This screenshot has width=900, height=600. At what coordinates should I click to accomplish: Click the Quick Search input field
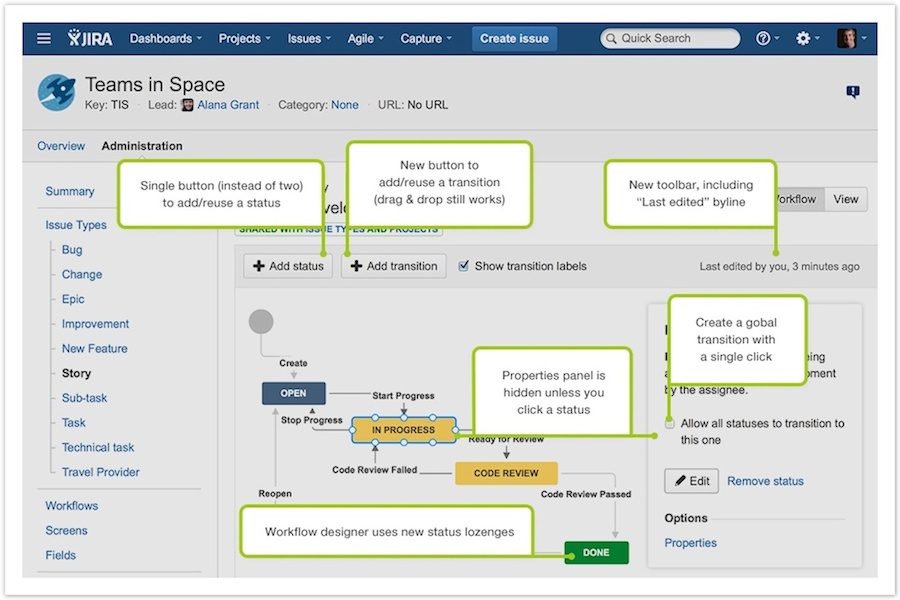(672, 39)
